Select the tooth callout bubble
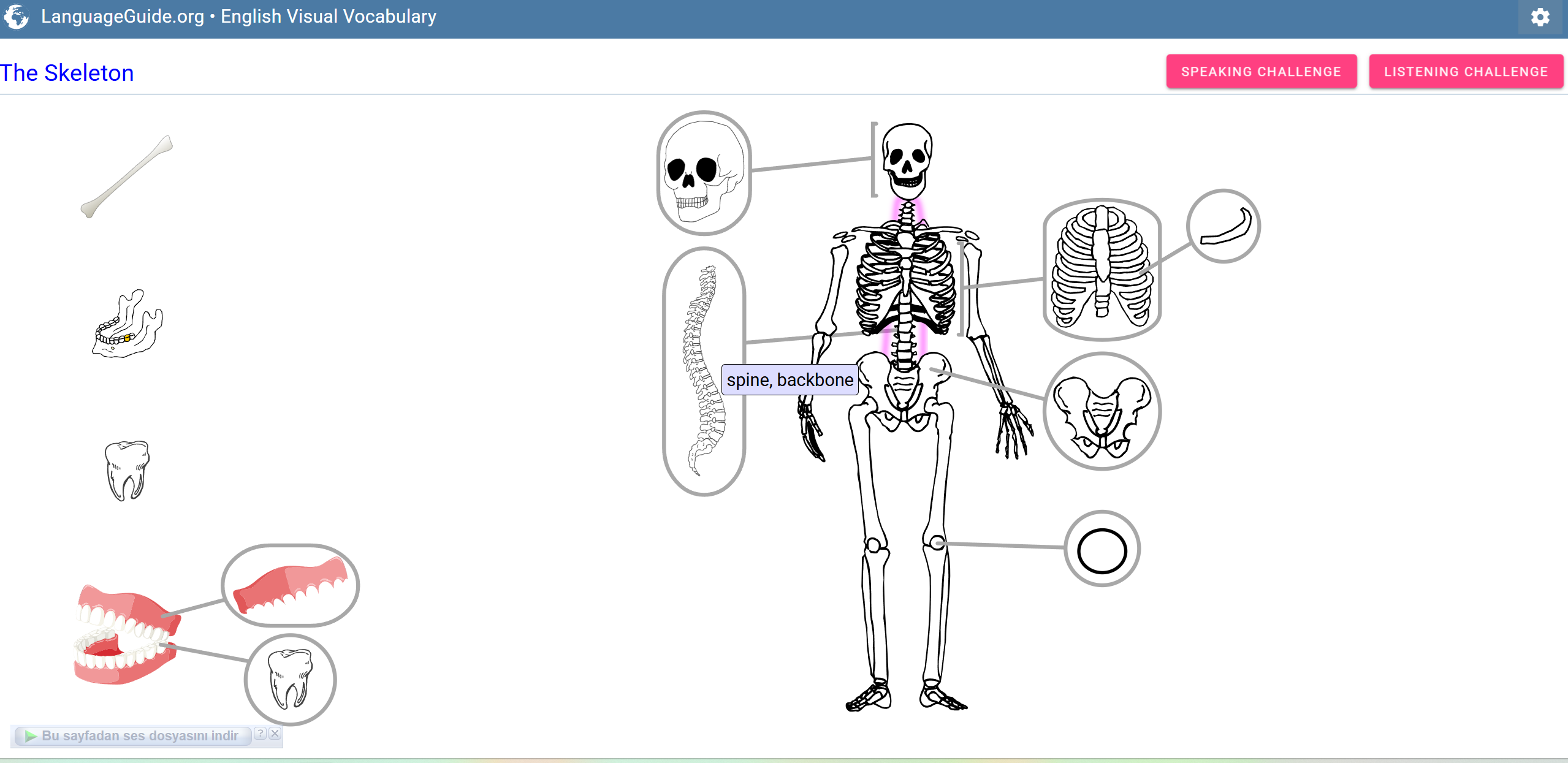 [x=290, y=680]
